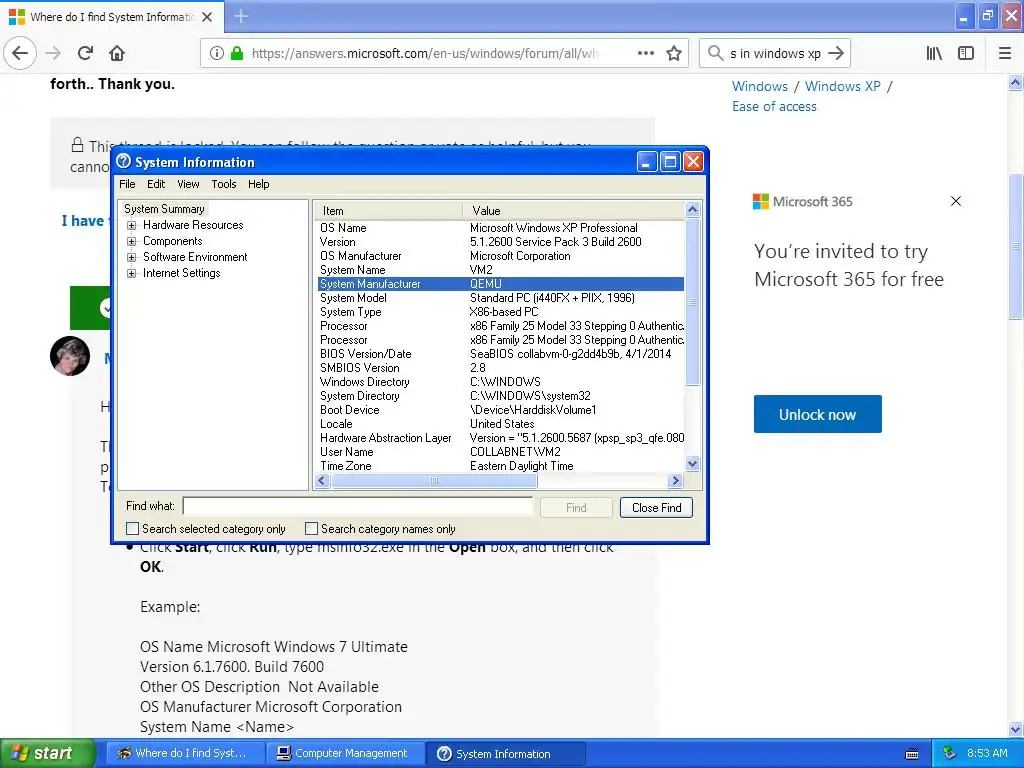Click in the 'Find what' text field
This screenshot has width=1024, height=768.
coord(358,506)
